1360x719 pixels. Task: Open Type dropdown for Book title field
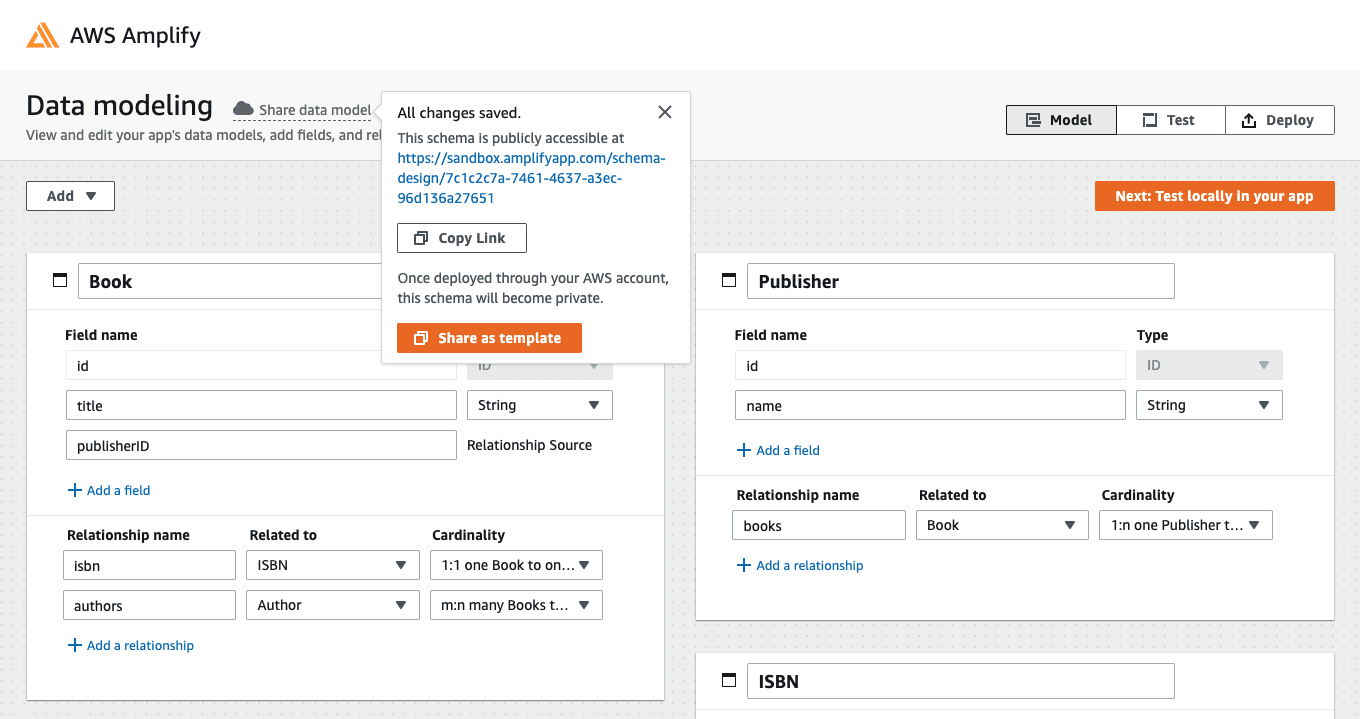point(540,405)
